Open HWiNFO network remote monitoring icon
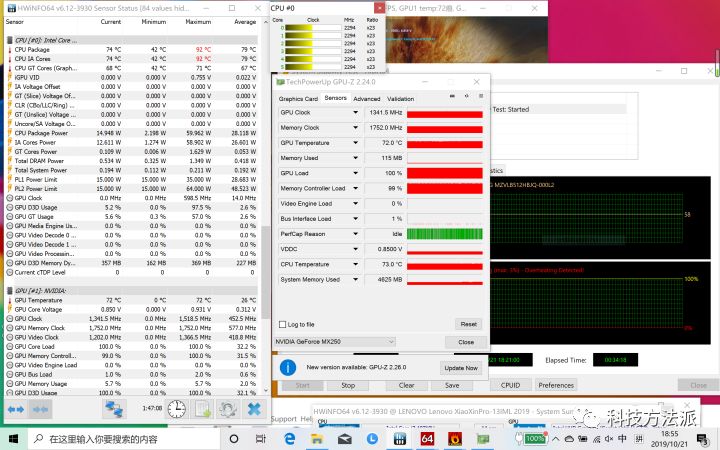720x450 pixels. tap(114, 409)
